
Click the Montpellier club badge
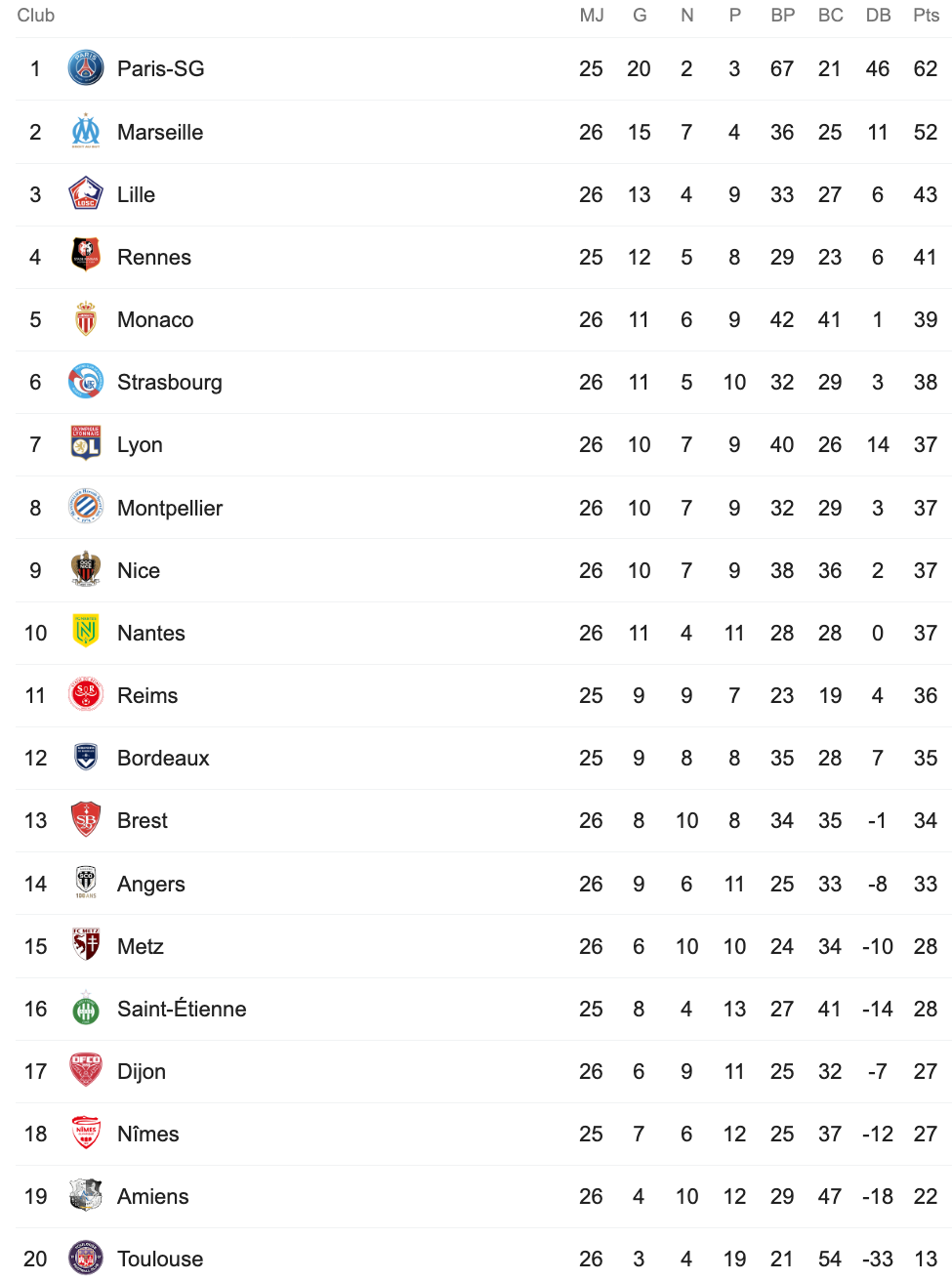[x=86, y=508]
